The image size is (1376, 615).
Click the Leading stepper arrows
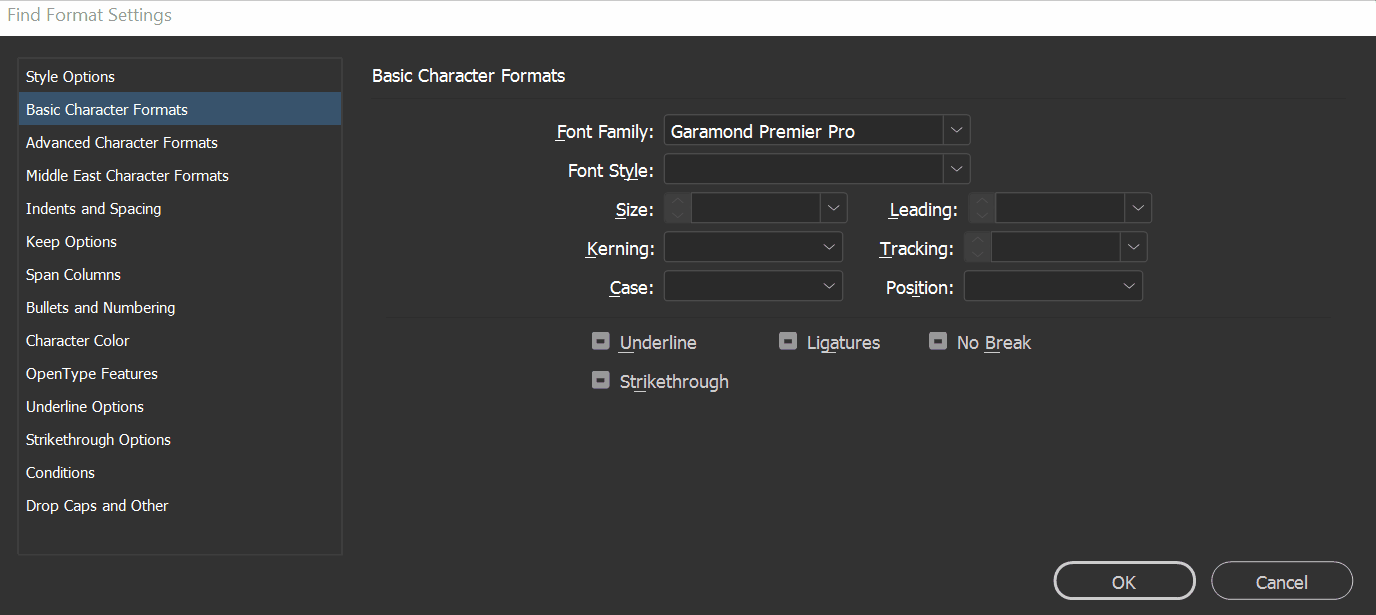[982, 208]
